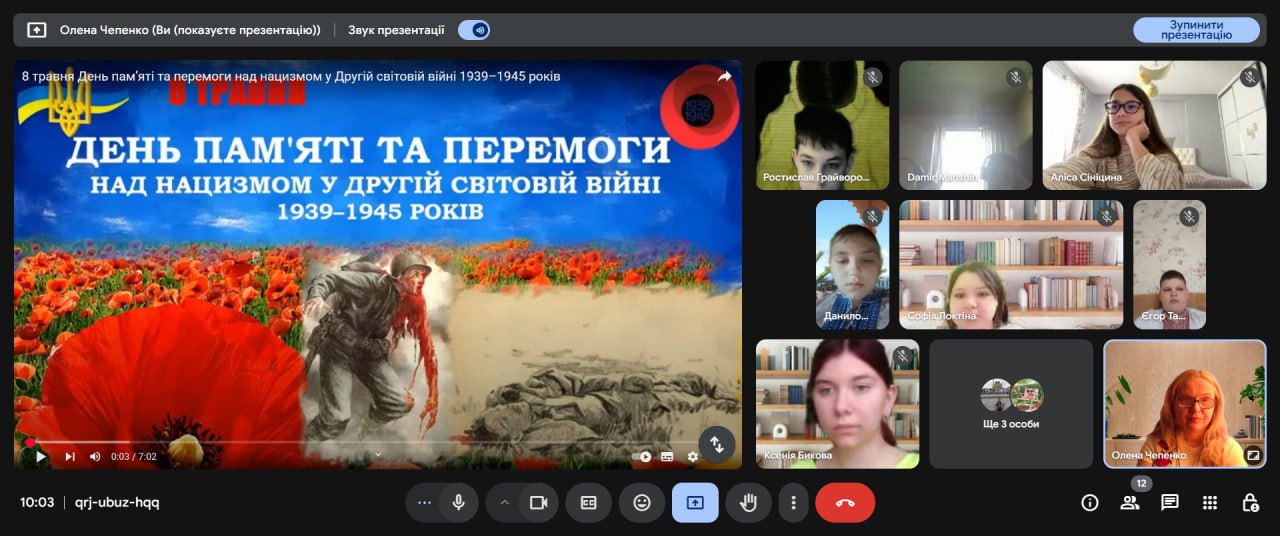The height and width of the screenshot is (536, 1280).
Task: Open the activities grid menu
Action: pos(1210,503)
